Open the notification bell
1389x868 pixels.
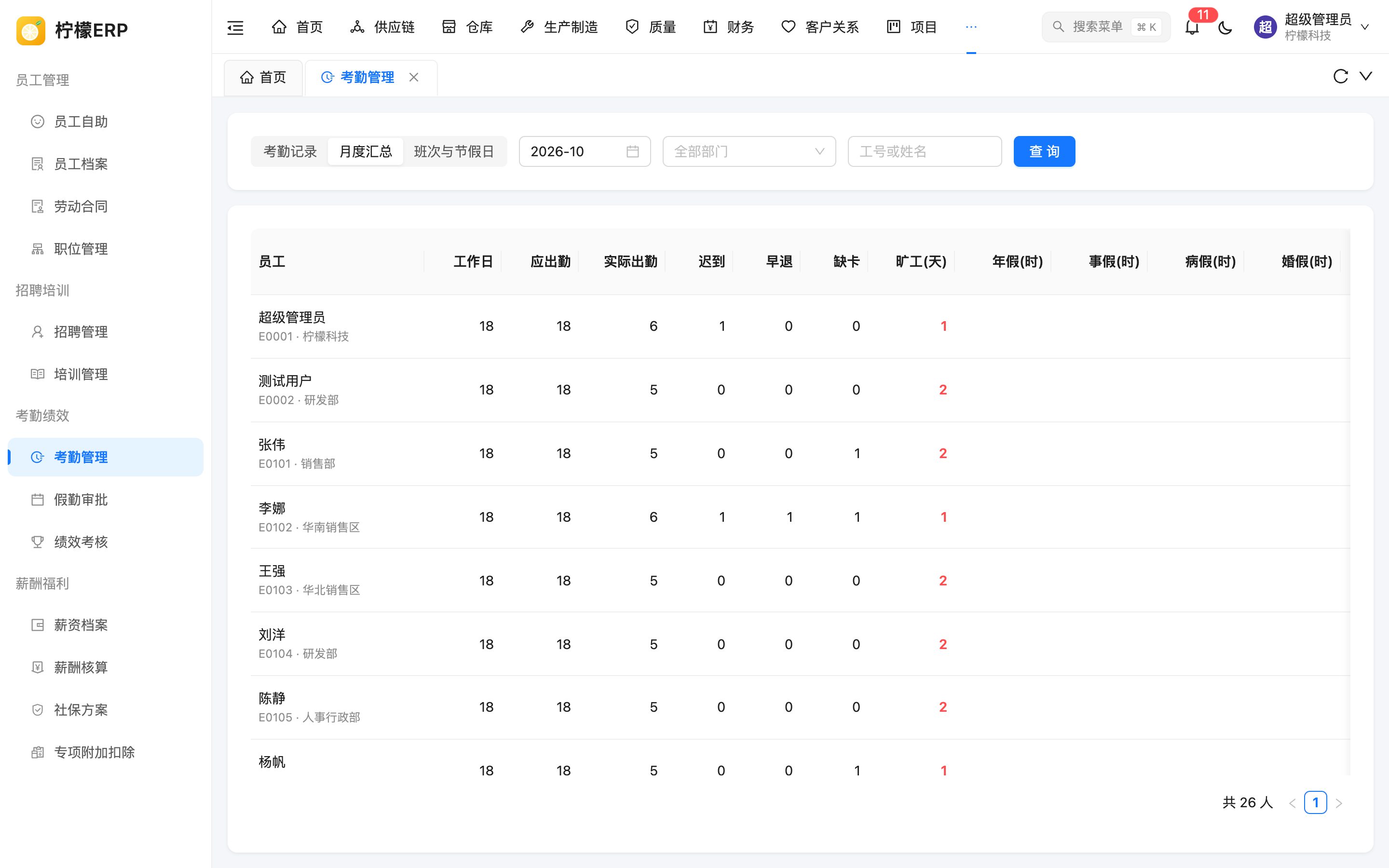pos(1192,27)
